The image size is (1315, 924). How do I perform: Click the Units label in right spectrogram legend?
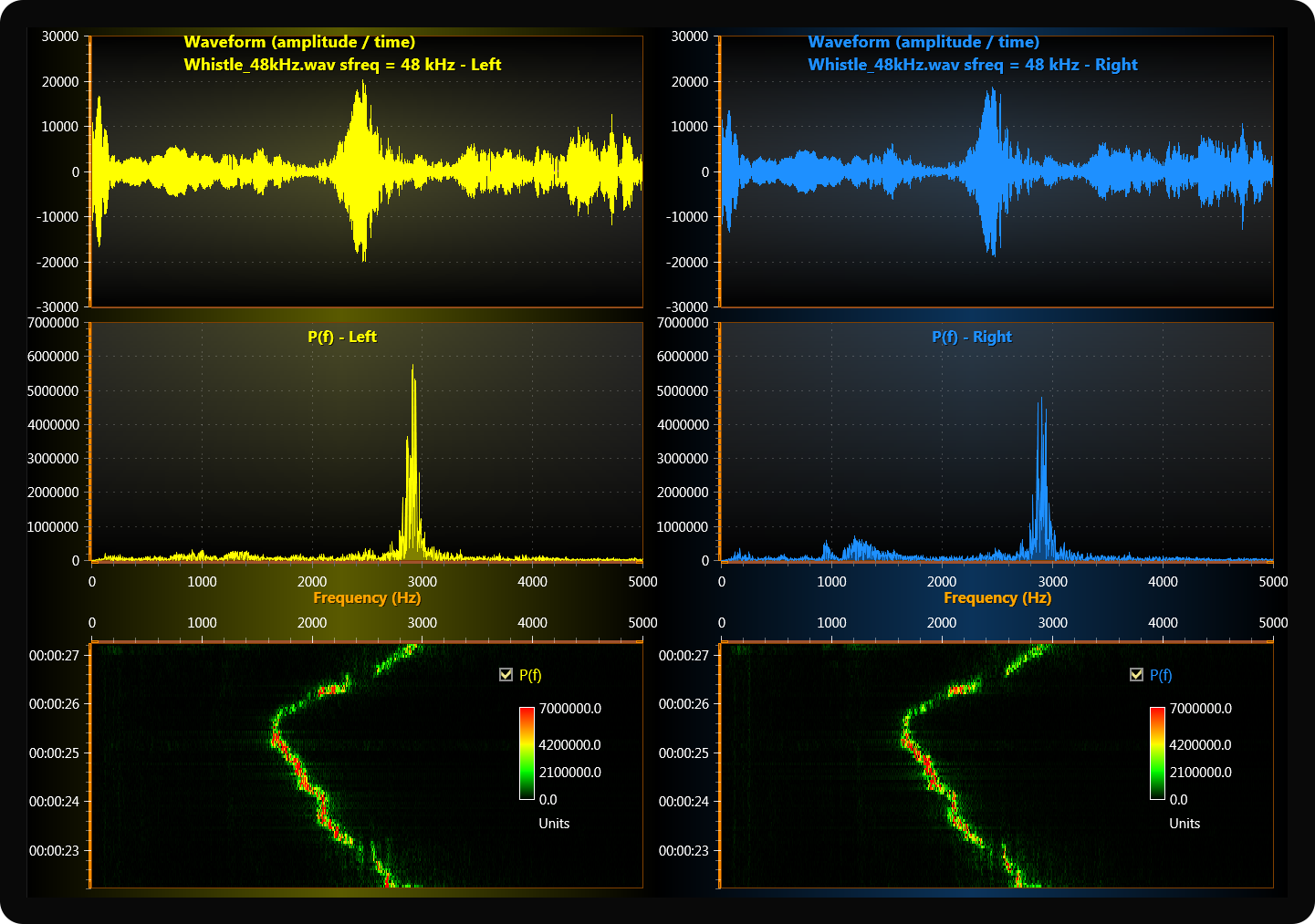click(x=1185, y=824)
